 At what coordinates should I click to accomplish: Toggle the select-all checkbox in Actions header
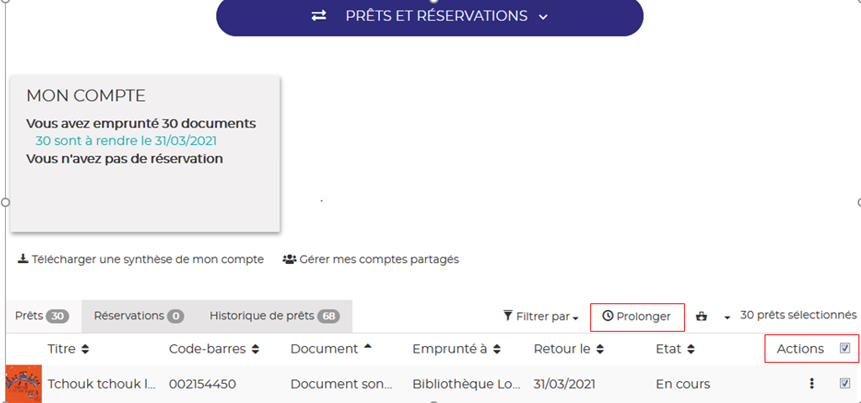pos(845,348)
